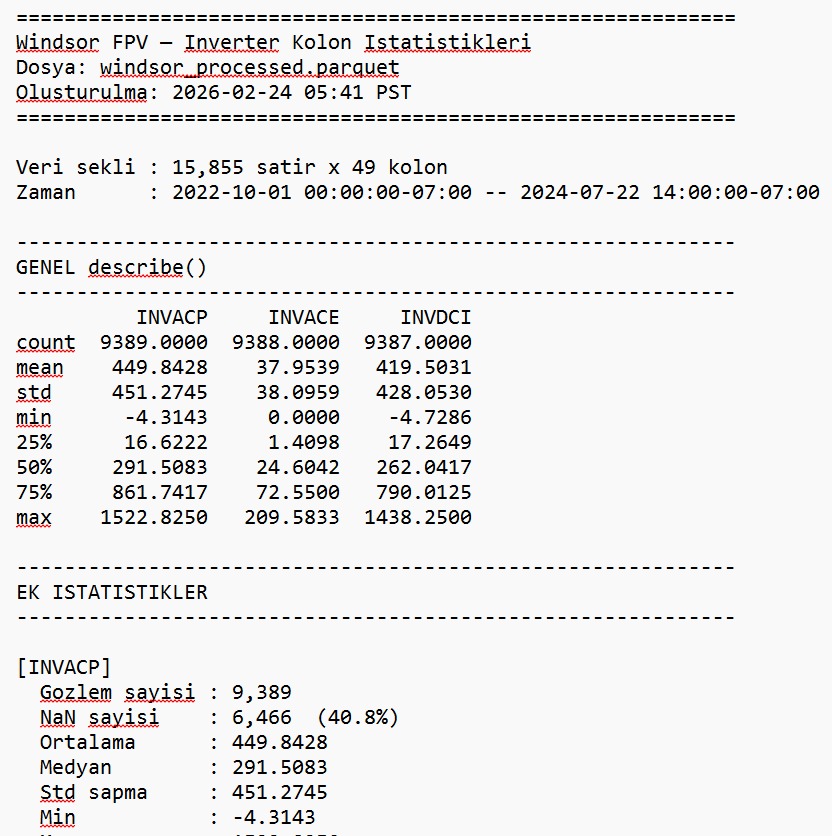Click the windsor_processed.parquet file name
The height and width of the screenshot is (836, 832).
[249, 68]
